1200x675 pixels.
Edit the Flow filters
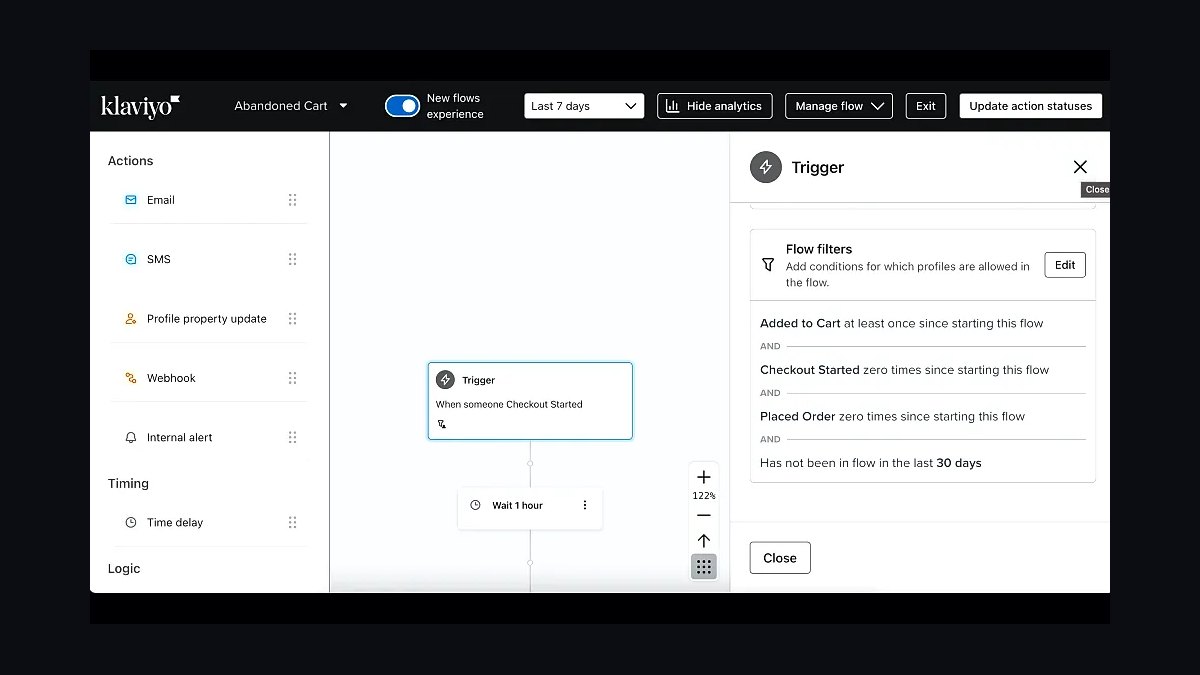click(1065, 265)
